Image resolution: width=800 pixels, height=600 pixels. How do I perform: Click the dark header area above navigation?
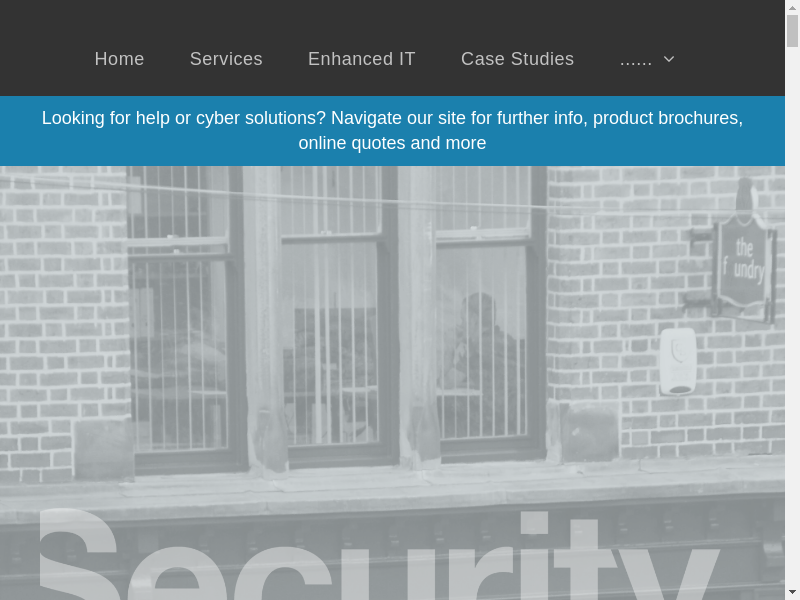tap(392, 18)
